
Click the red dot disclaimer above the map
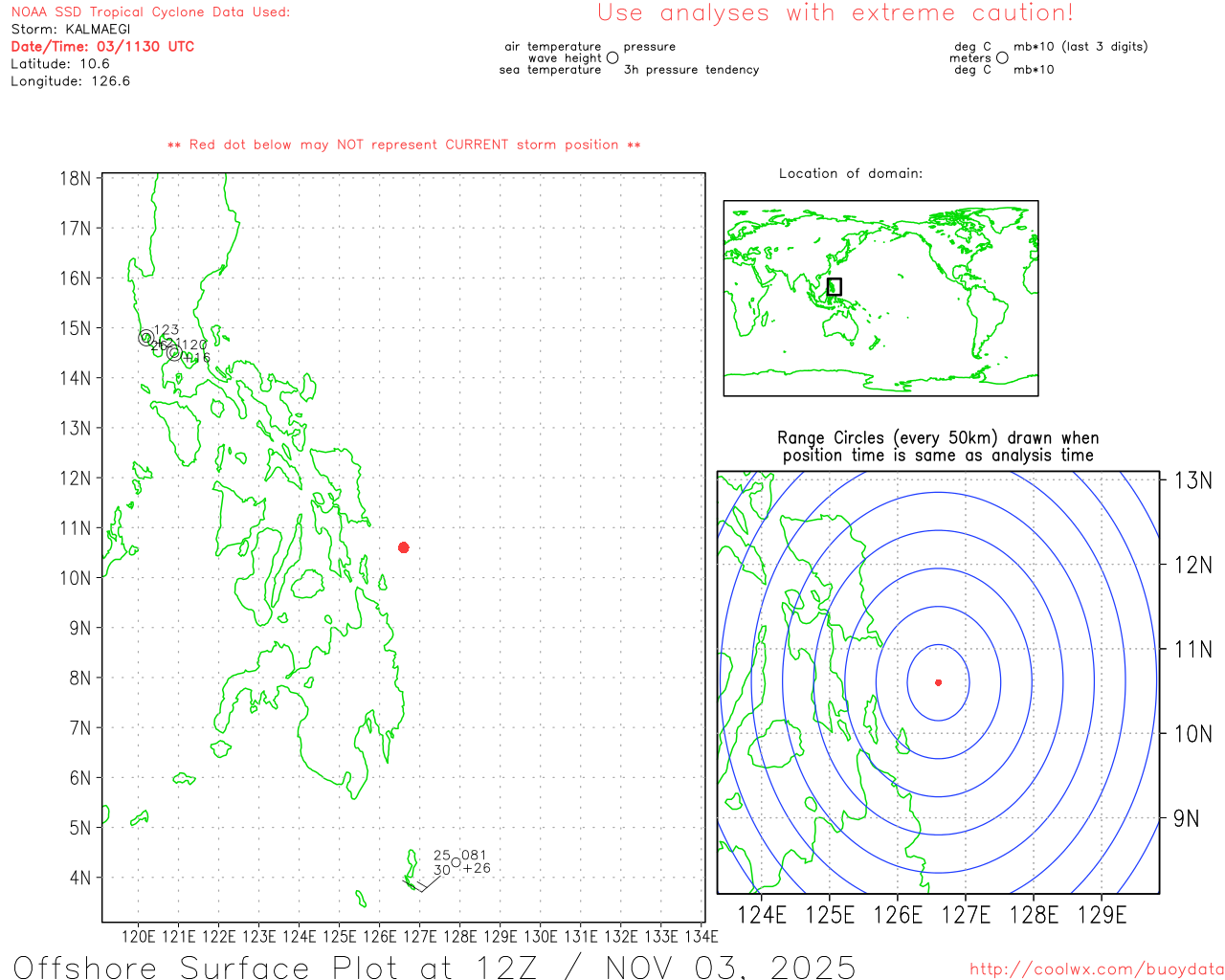pyautogui.click(x=404, y=145)
